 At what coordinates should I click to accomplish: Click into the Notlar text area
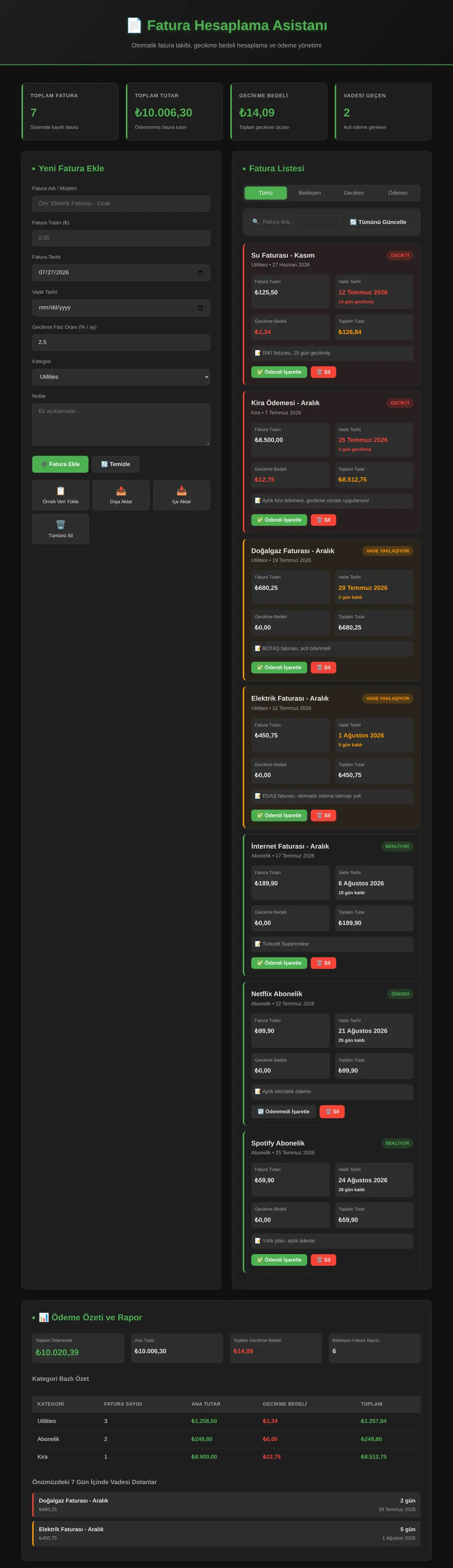pos(121,424)
